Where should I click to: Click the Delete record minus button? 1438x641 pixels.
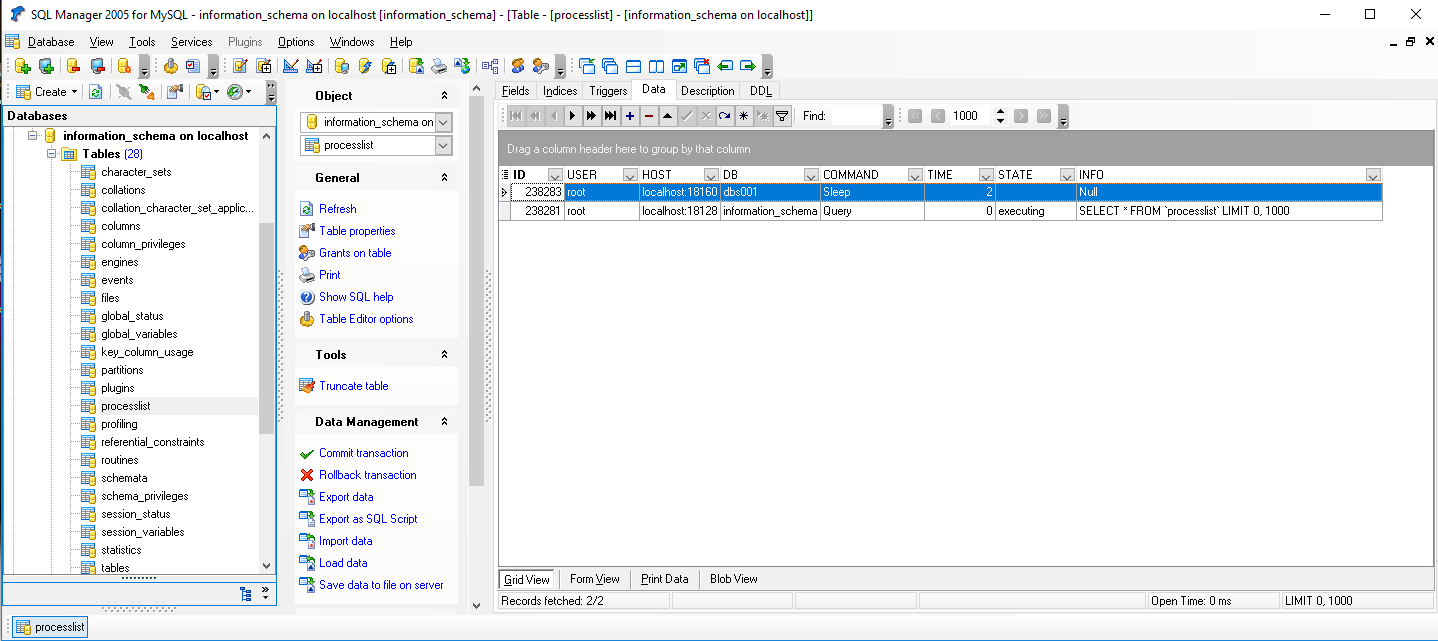click(649, 116)
